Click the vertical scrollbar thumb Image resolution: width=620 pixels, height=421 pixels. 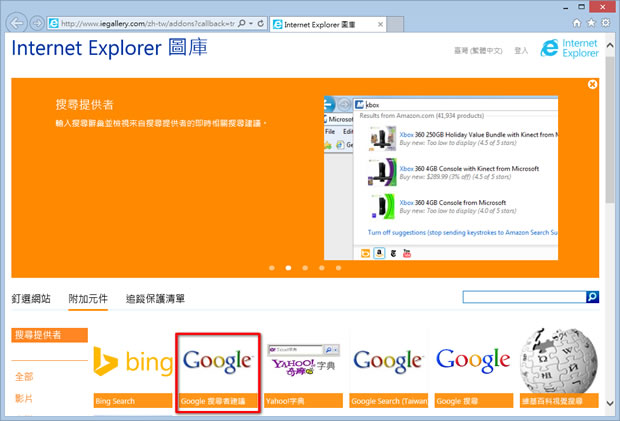point(610,129)
